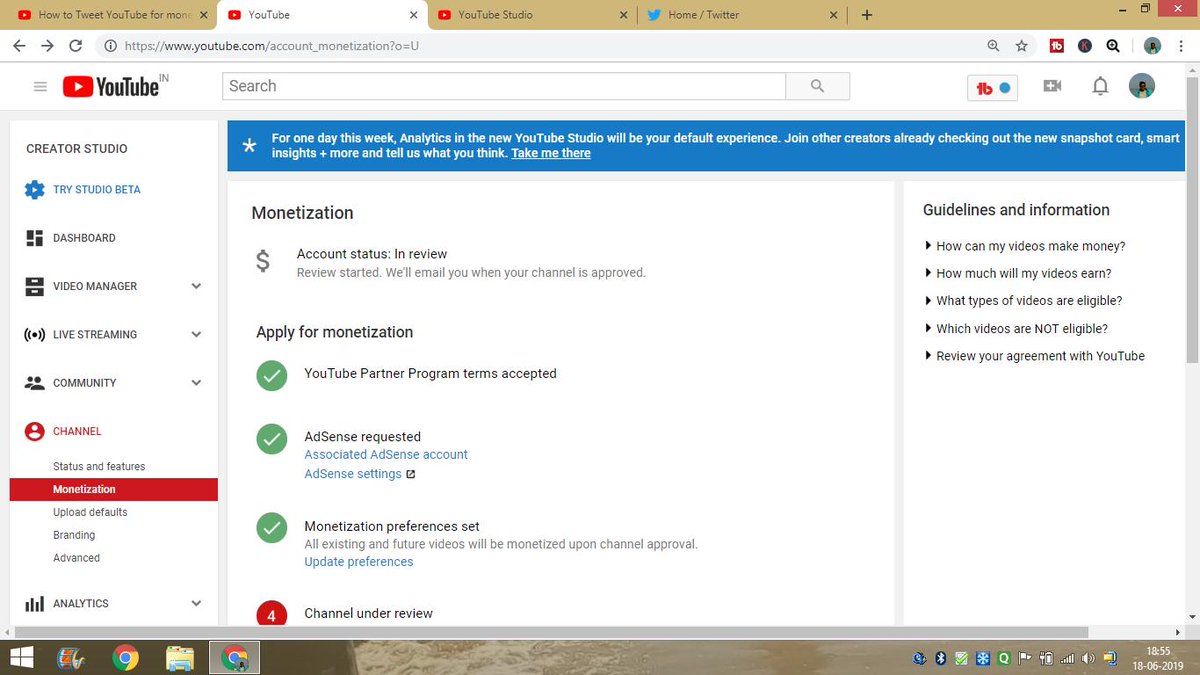Screen dimensions: 1200x675
Task: Close the blue announcement banner star icon
Action: tap(249, 146)
